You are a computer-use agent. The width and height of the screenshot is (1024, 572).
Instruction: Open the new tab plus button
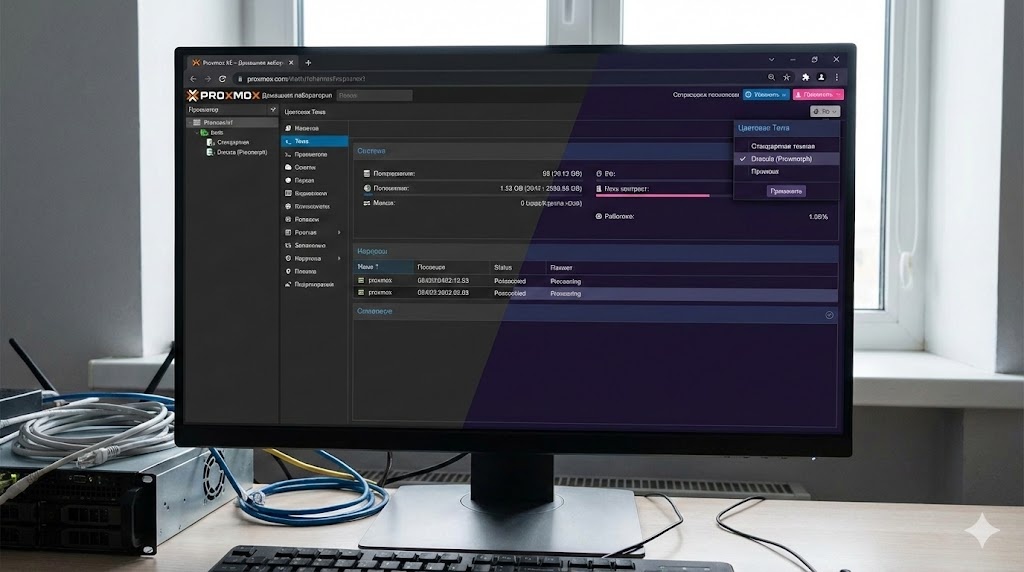point(308,63)
